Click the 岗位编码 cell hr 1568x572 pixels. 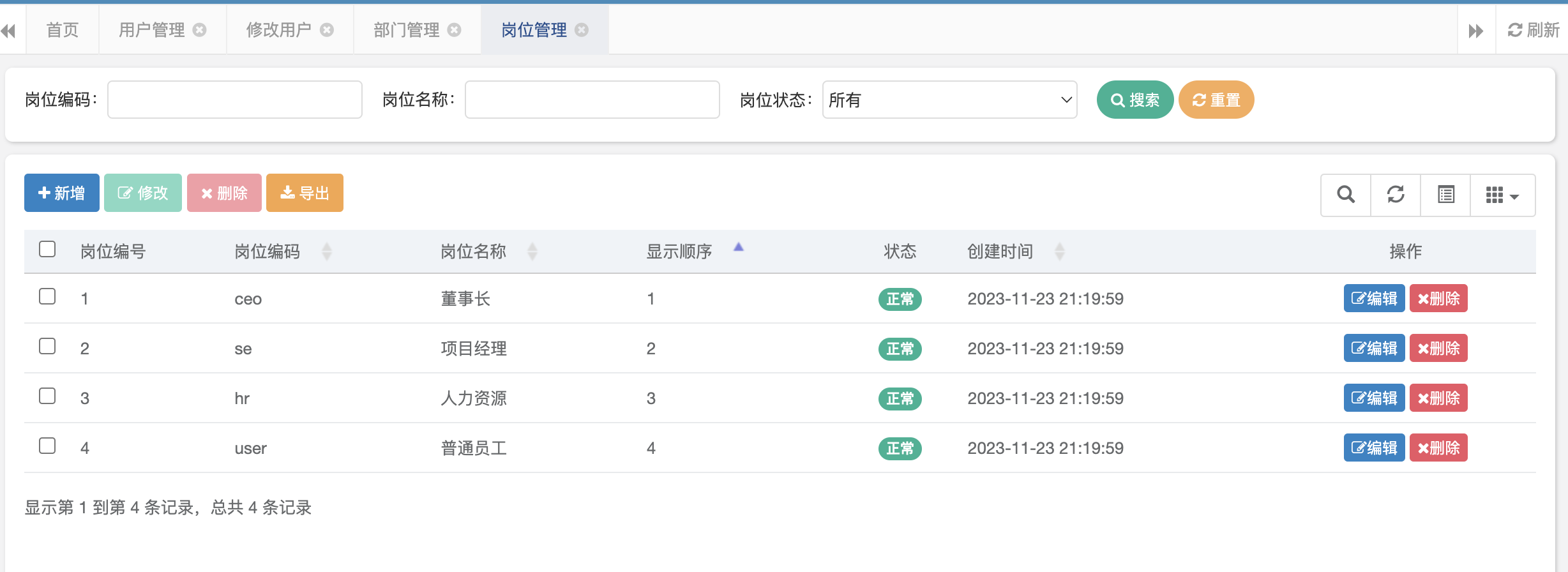pos(242,398)
